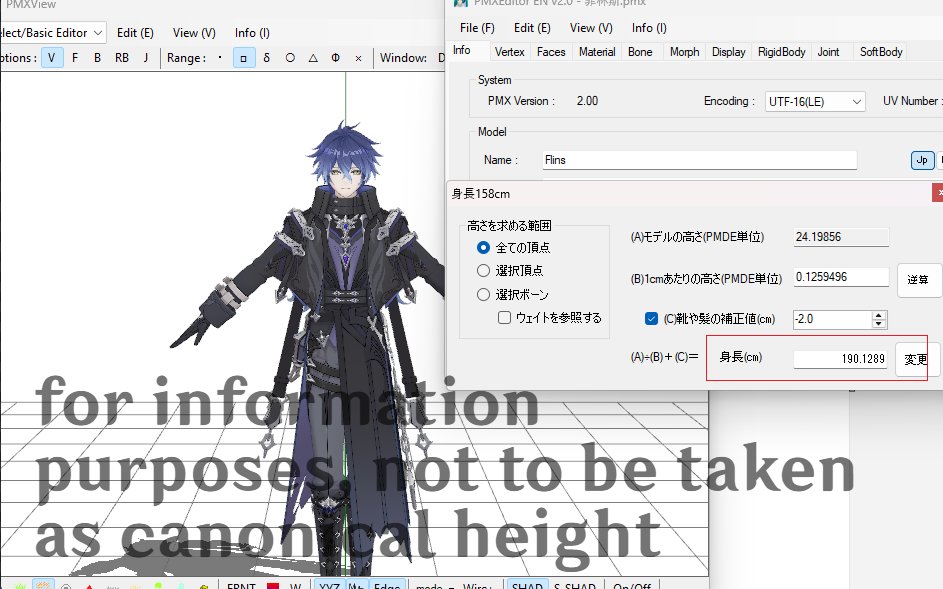Switch to the Material tab
The width and height of the screenshot is (943, 589).
click(597, 52)
